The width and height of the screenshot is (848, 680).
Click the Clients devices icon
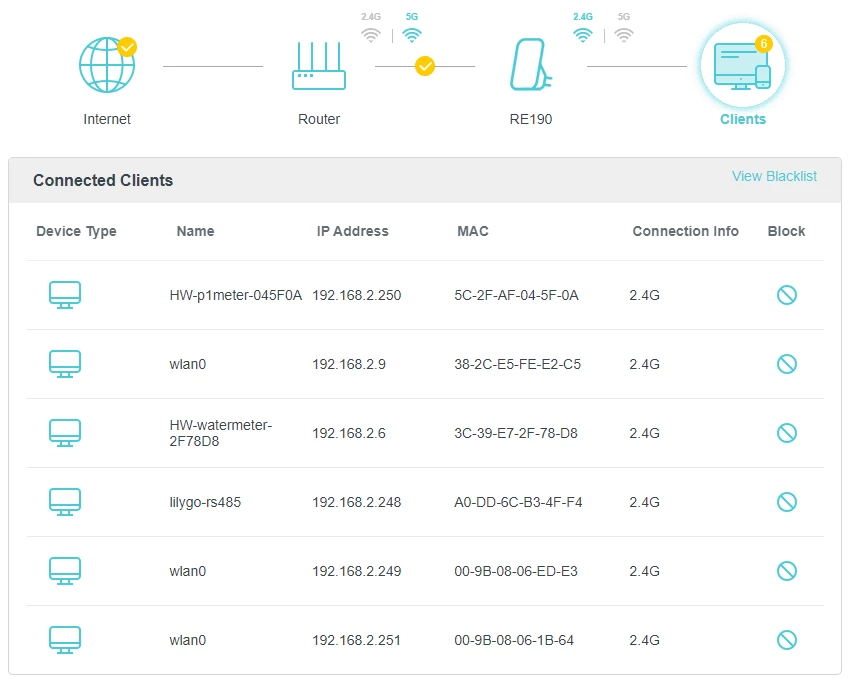click(742, 66)
